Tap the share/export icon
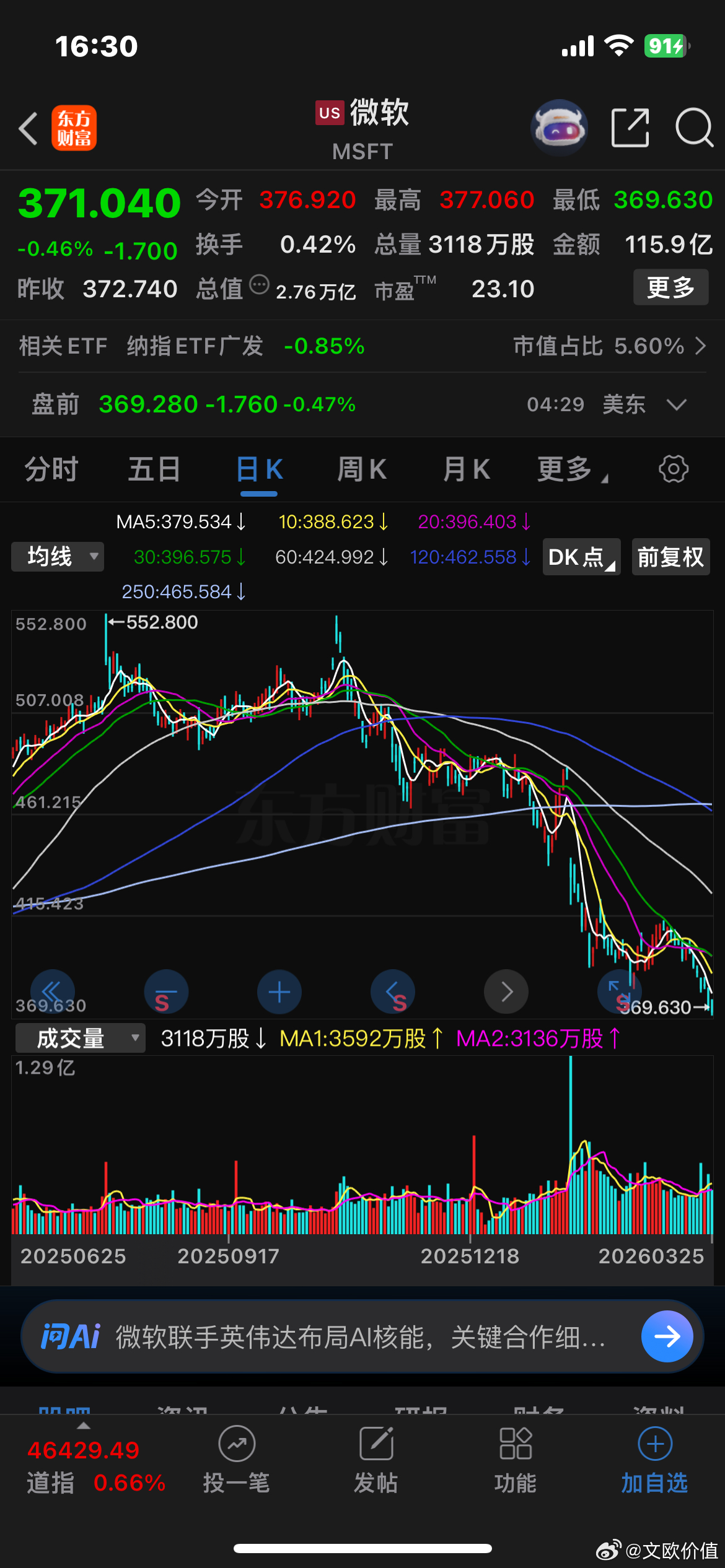Viewport: 725px width, 1568px height. 630,128
